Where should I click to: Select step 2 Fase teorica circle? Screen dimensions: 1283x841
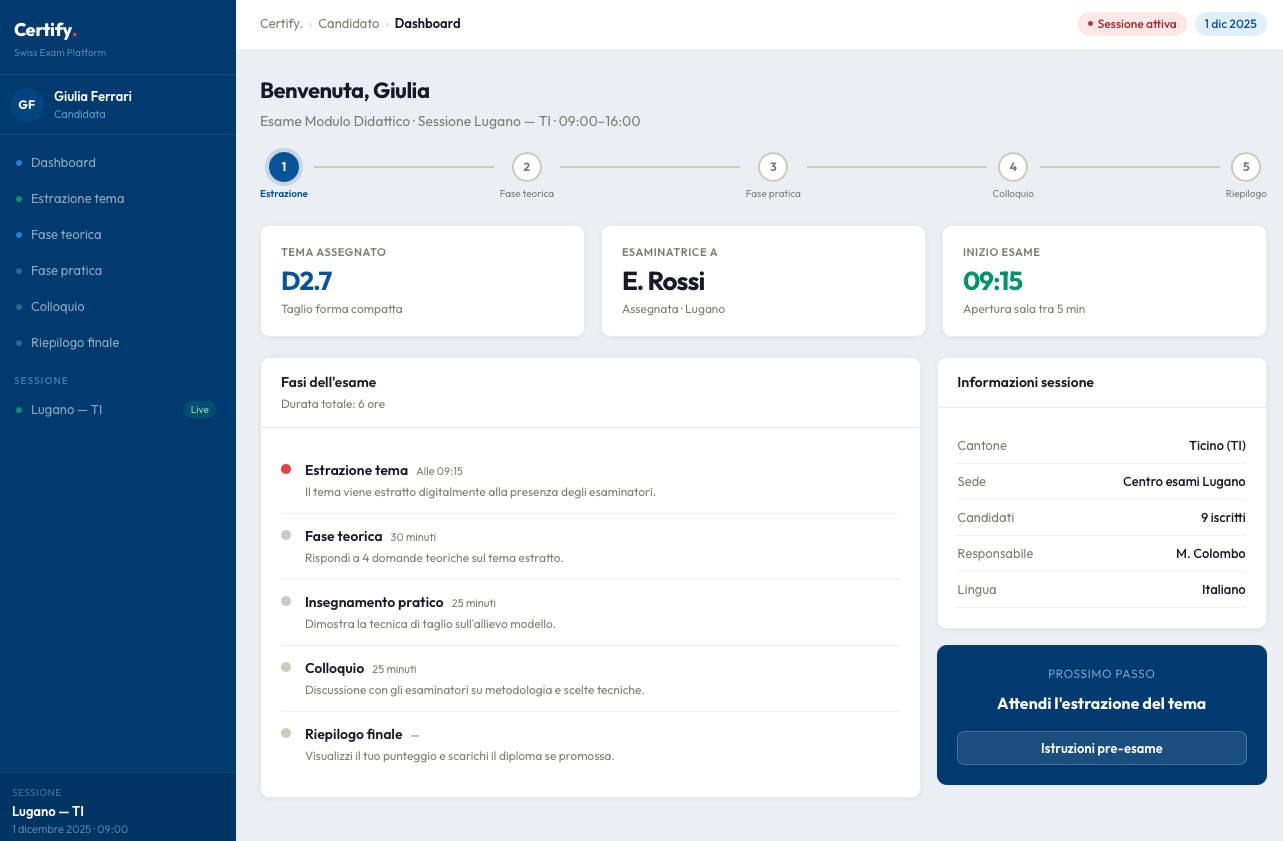coord(527,166)
